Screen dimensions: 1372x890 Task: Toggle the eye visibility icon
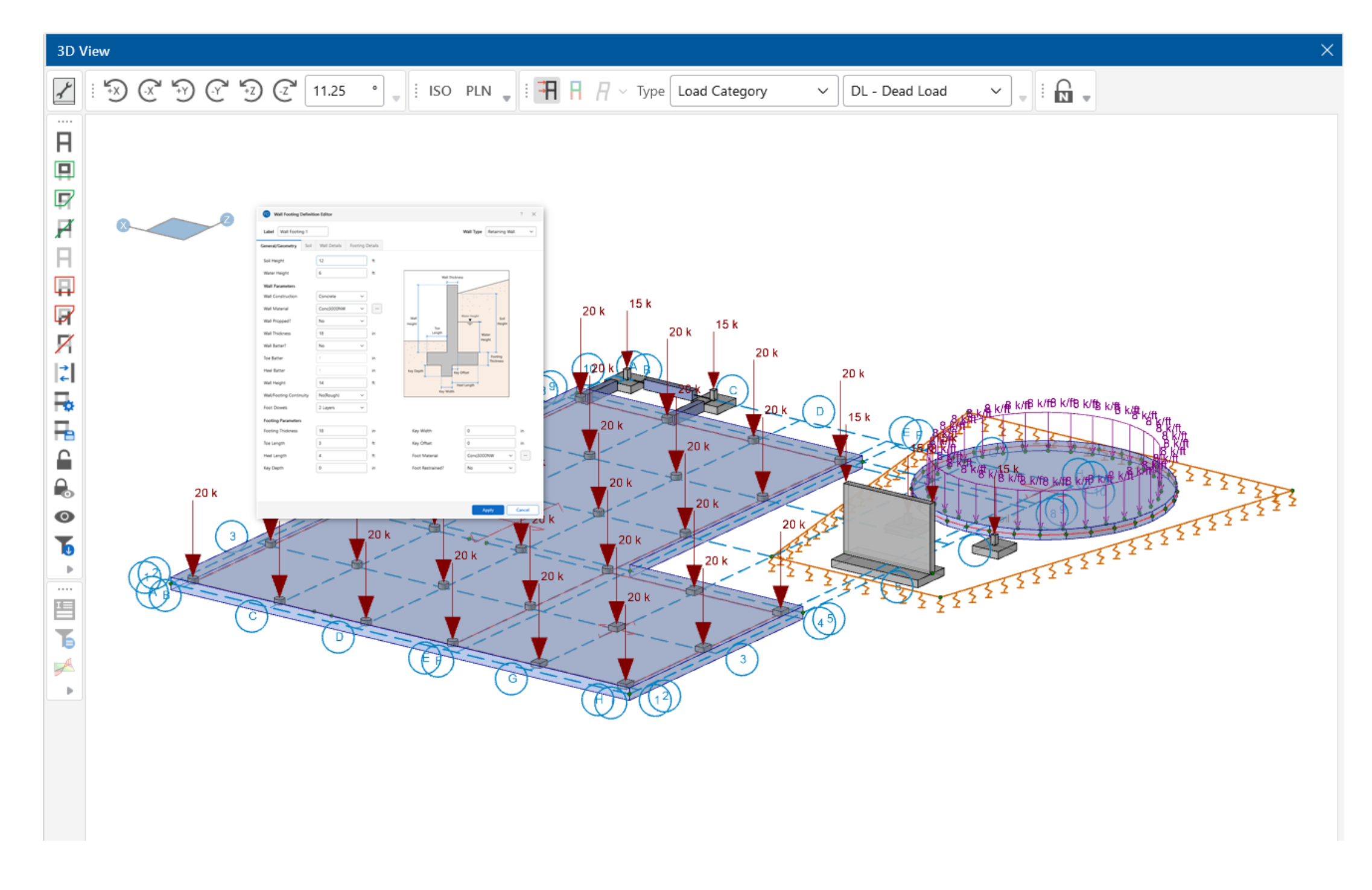click(x=64, y=517)
